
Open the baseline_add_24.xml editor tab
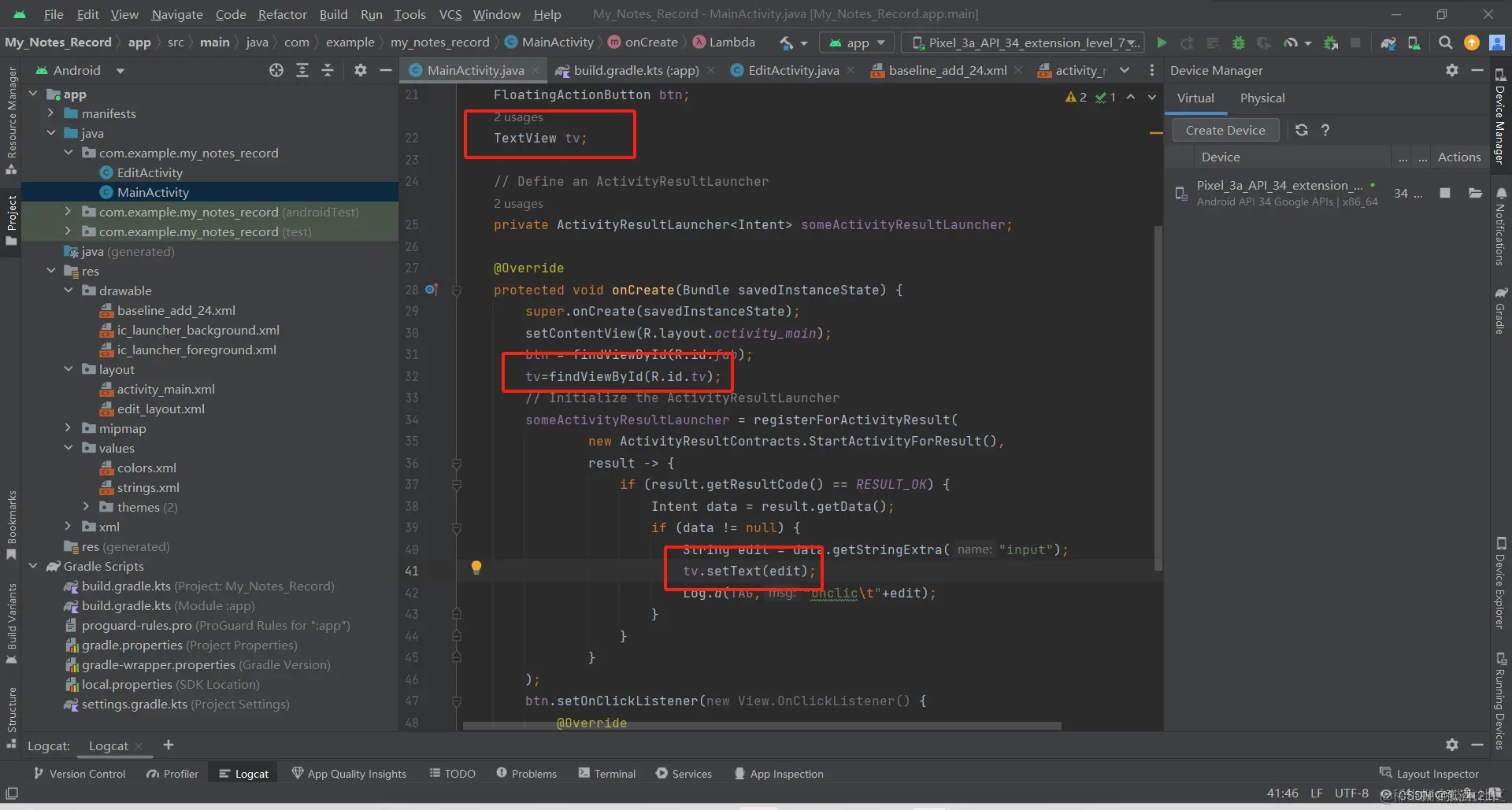click(x=947, y=70)
